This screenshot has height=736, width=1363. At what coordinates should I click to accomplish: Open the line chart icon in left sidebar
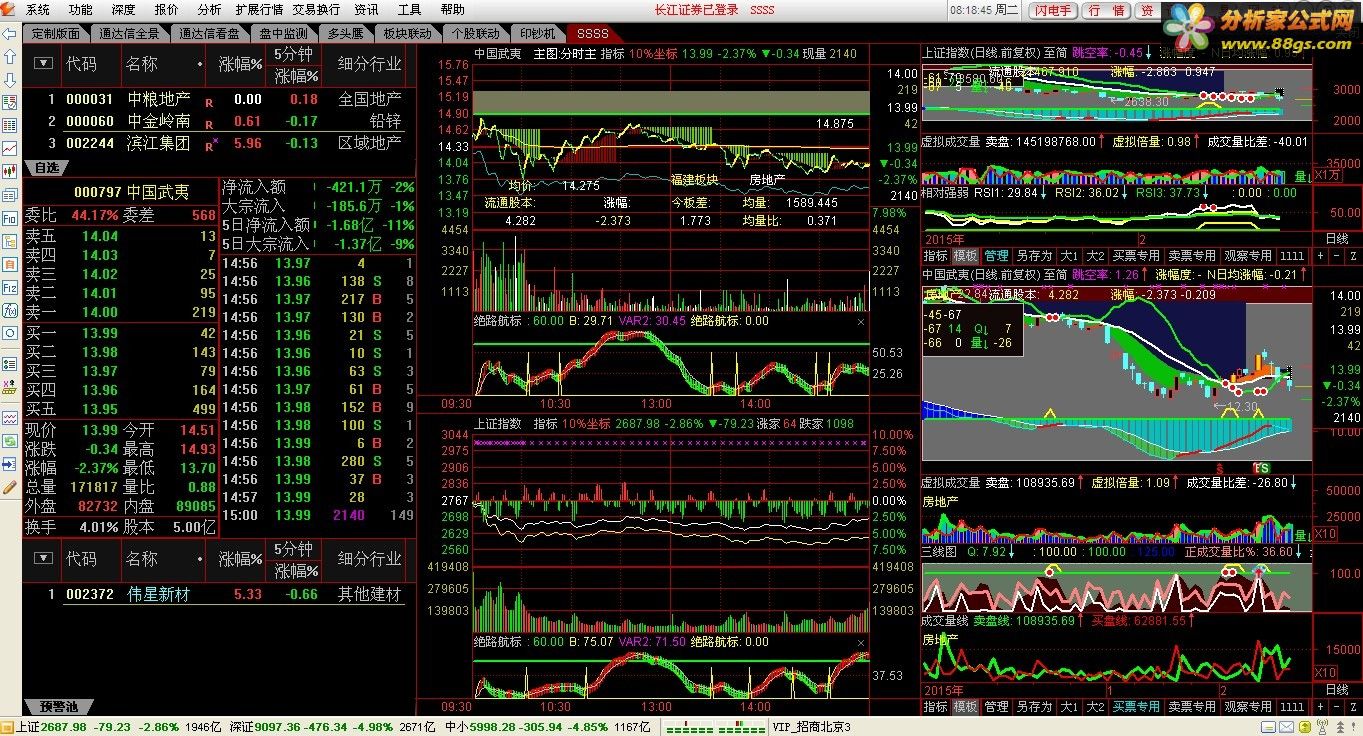(11, 149)
